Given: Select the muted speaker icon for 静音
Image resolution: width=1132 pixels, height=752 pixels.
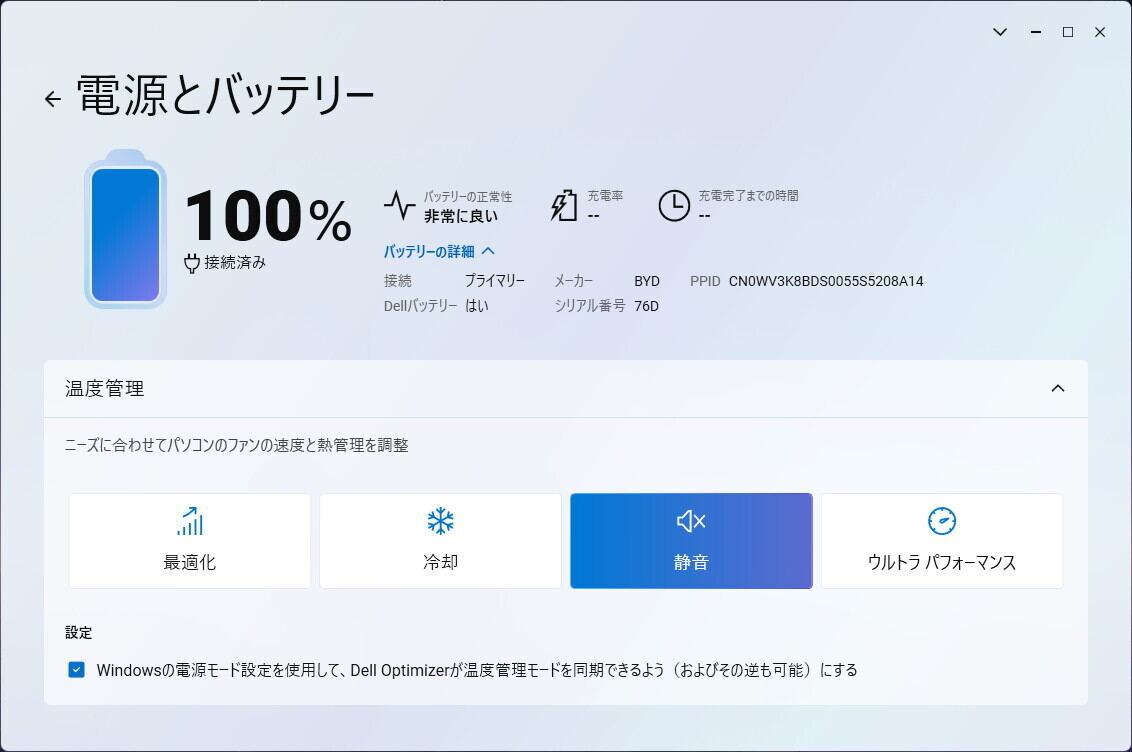Looking at the screenshot, I should pyautogui.click(x=691, y=521).
